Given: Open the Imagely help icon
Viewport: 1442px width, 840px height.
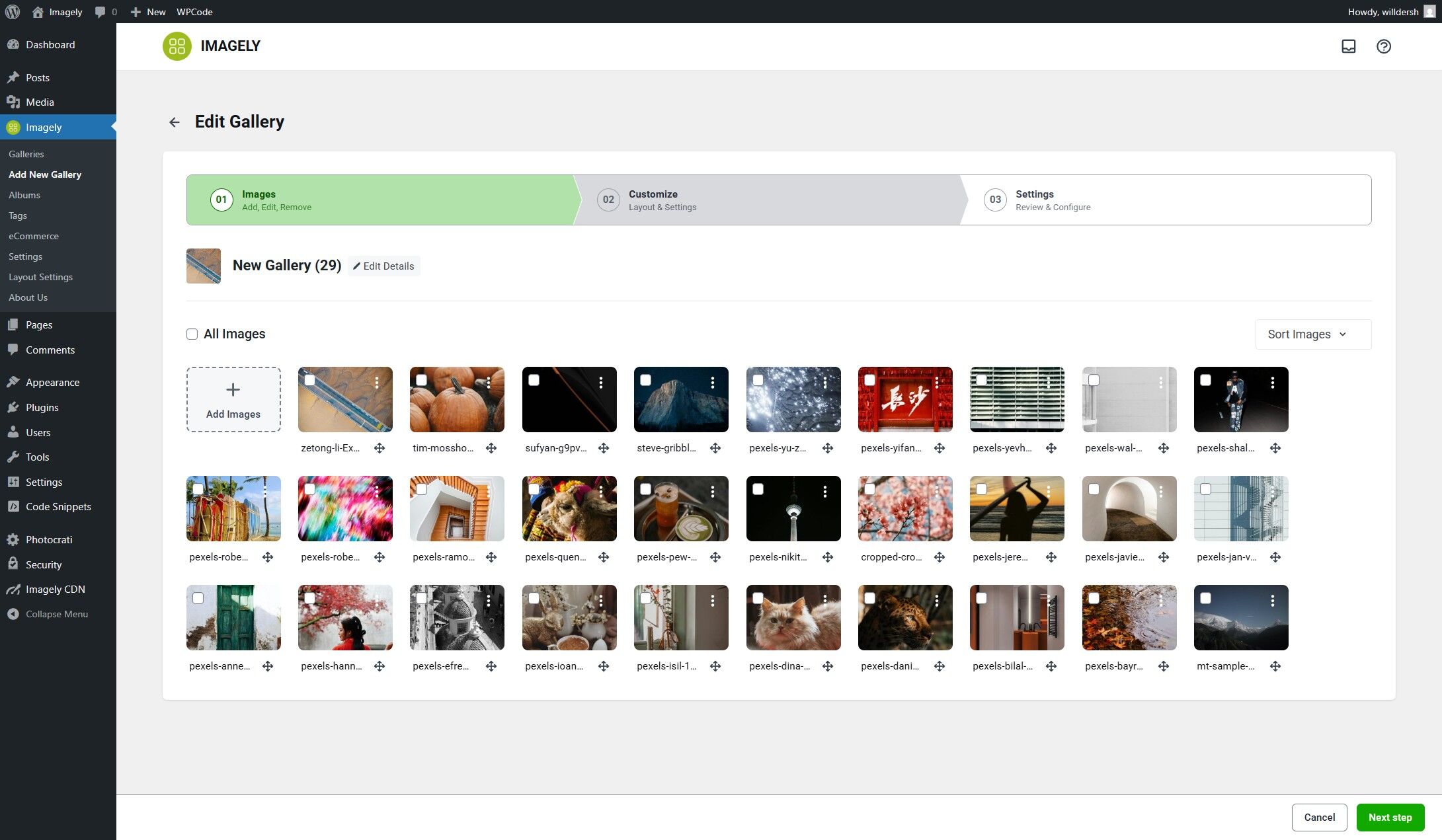Looking at the screenshot, I should point(1384,46).
